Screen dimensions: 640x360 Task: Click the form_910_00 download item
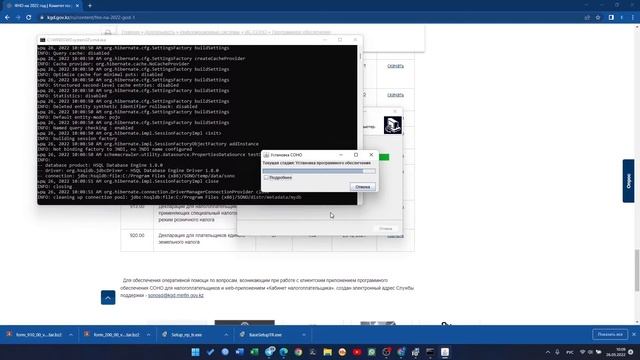pyautogui.click(x=34, y=335)
